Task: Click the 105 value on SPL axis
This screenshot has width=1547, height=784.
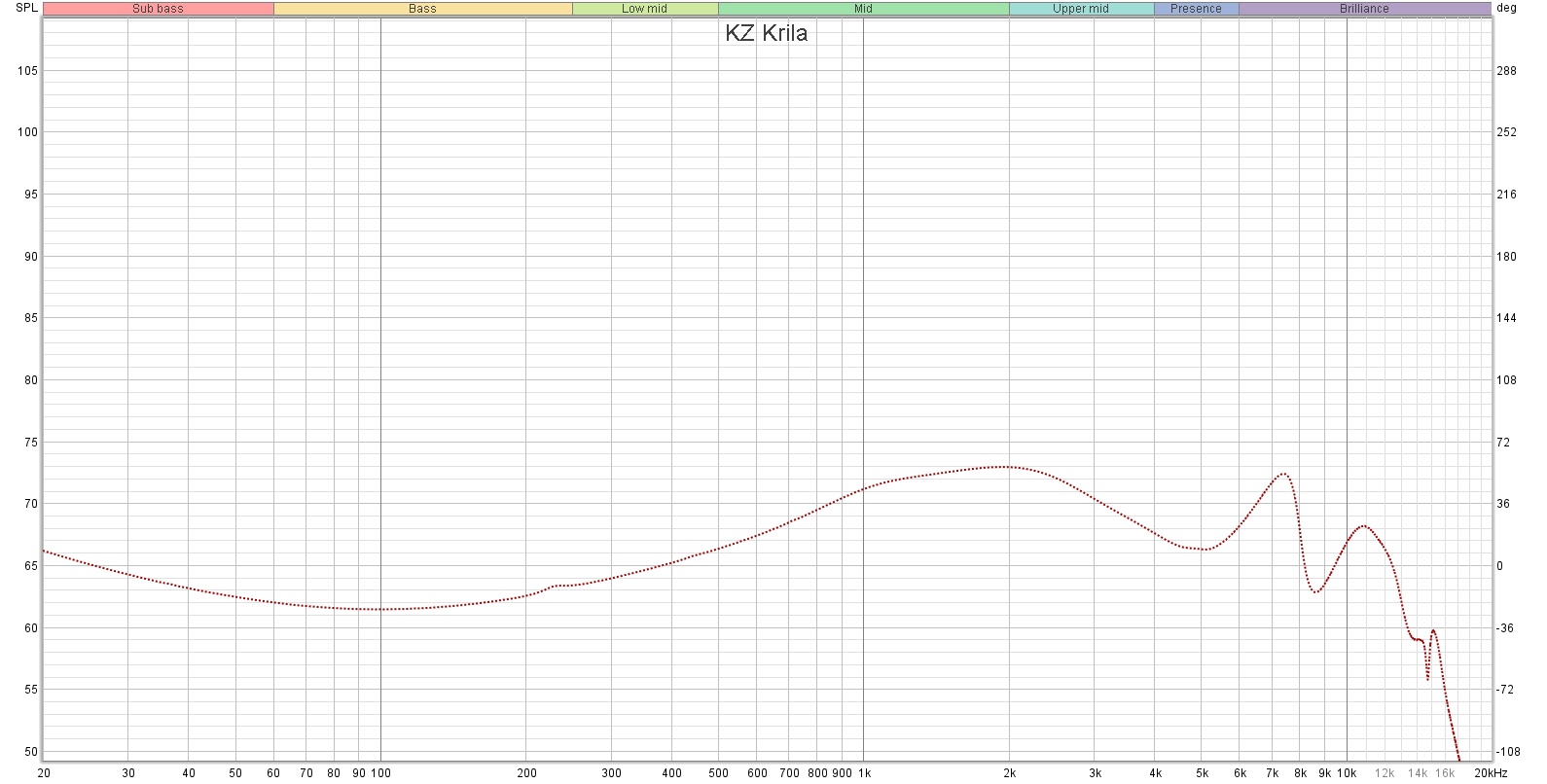Action: pos(27,71)
